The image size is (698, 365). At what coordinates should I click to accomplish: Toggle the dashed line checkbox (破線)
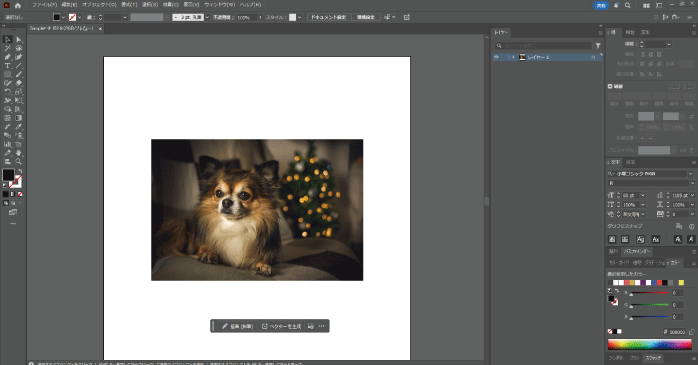[610, 86]
